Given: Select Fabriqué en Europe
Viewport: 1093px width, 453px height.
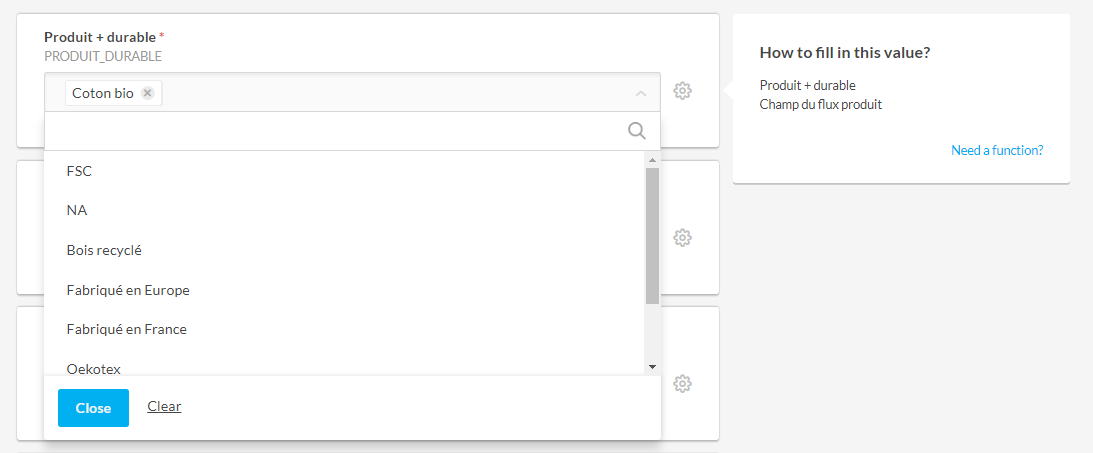Looking at the screenshot, I should 128,290.
